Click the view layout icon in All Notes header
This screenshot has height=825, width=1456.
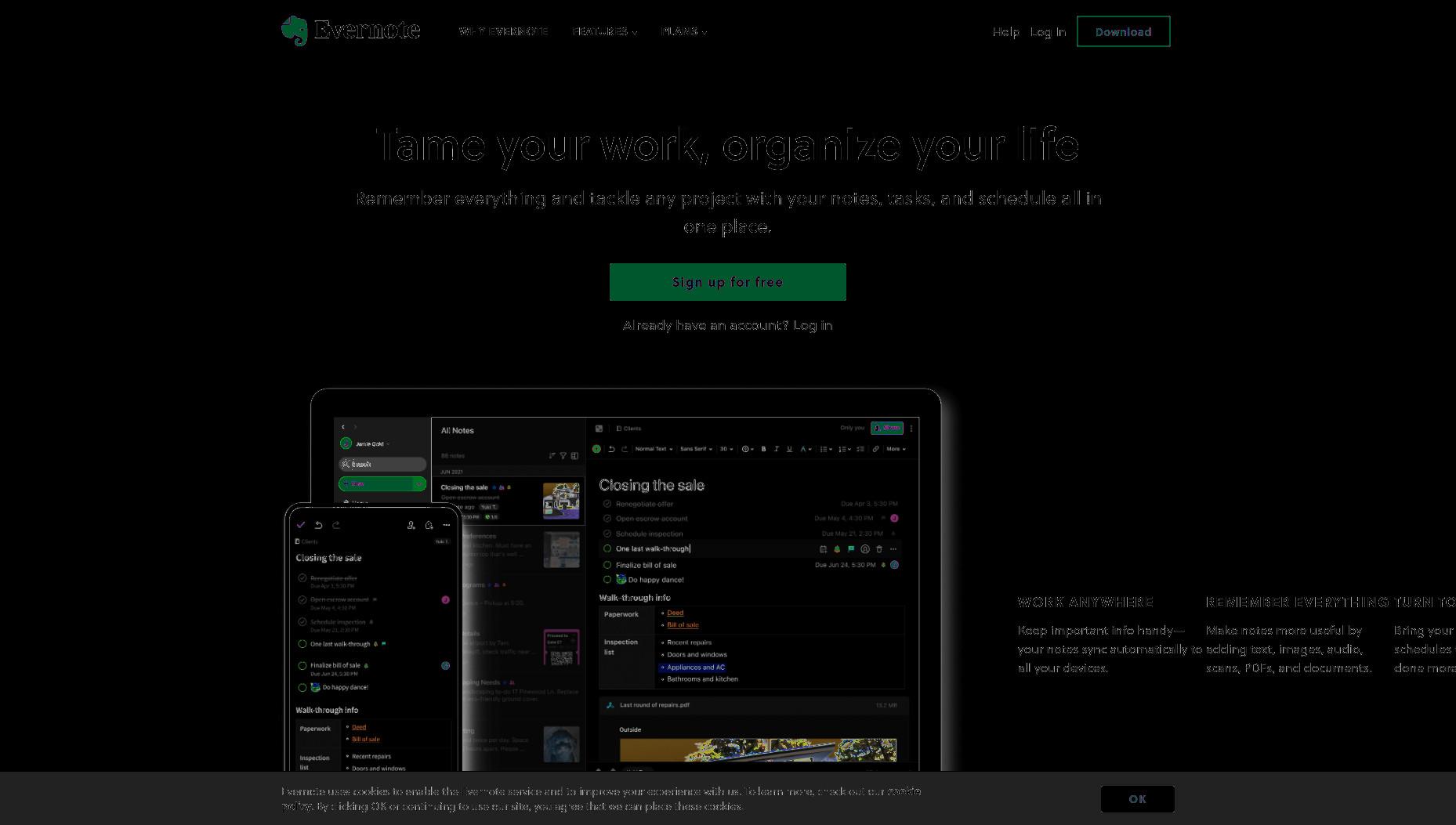[574, 455]
